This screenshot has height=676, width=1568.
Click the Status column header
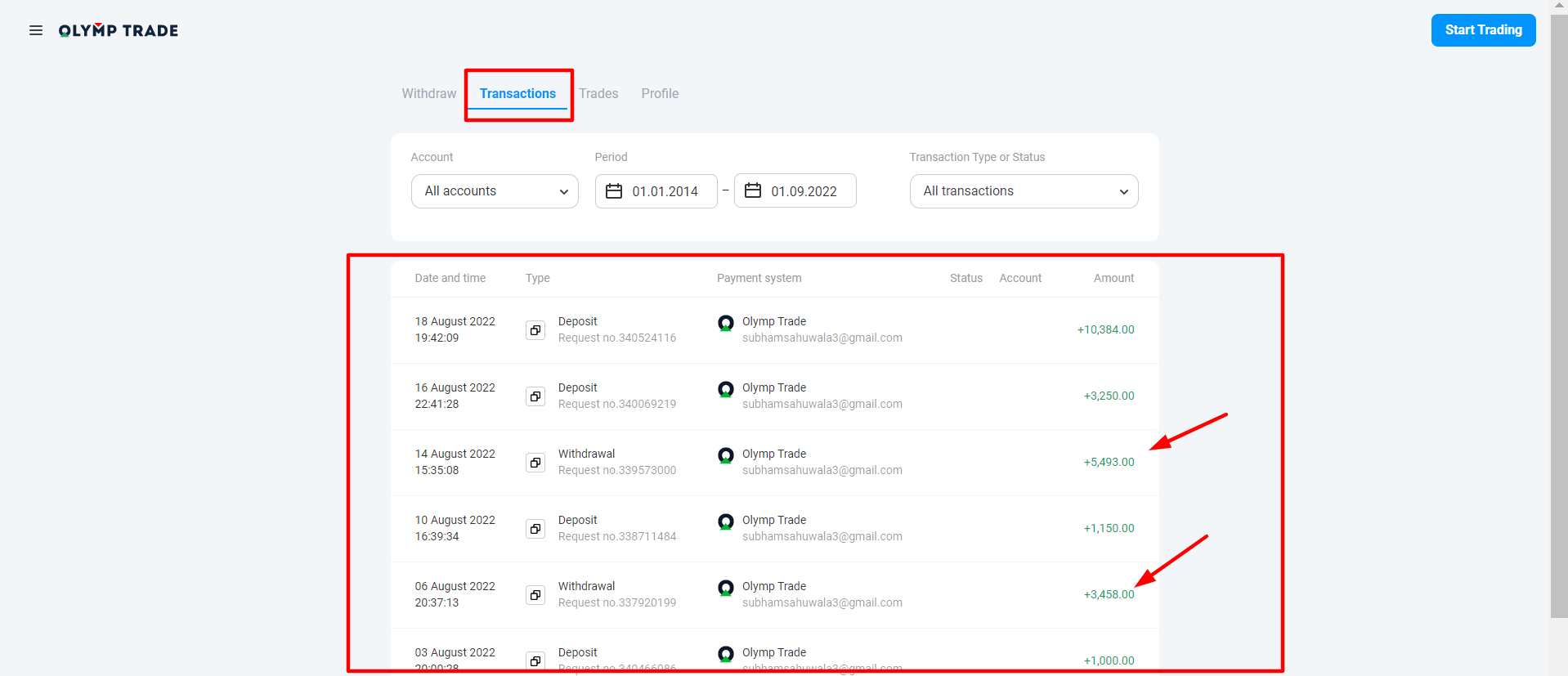point(966,278)
